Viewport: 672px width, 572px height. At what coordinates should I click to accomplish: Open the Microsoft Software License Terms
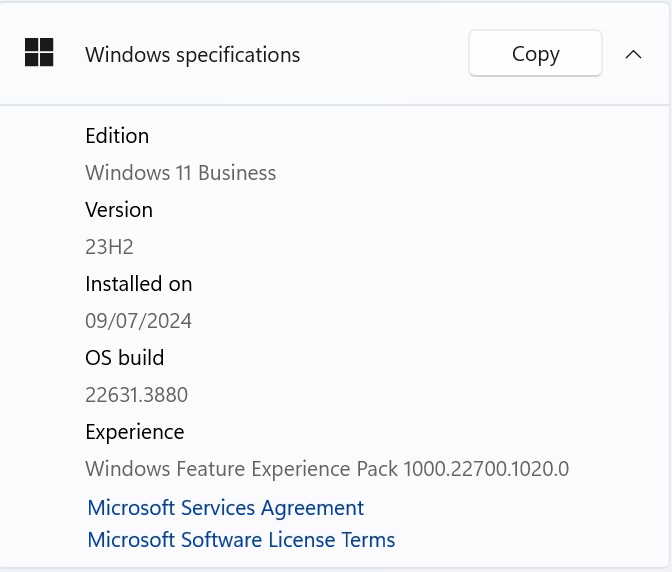point(241,539)
